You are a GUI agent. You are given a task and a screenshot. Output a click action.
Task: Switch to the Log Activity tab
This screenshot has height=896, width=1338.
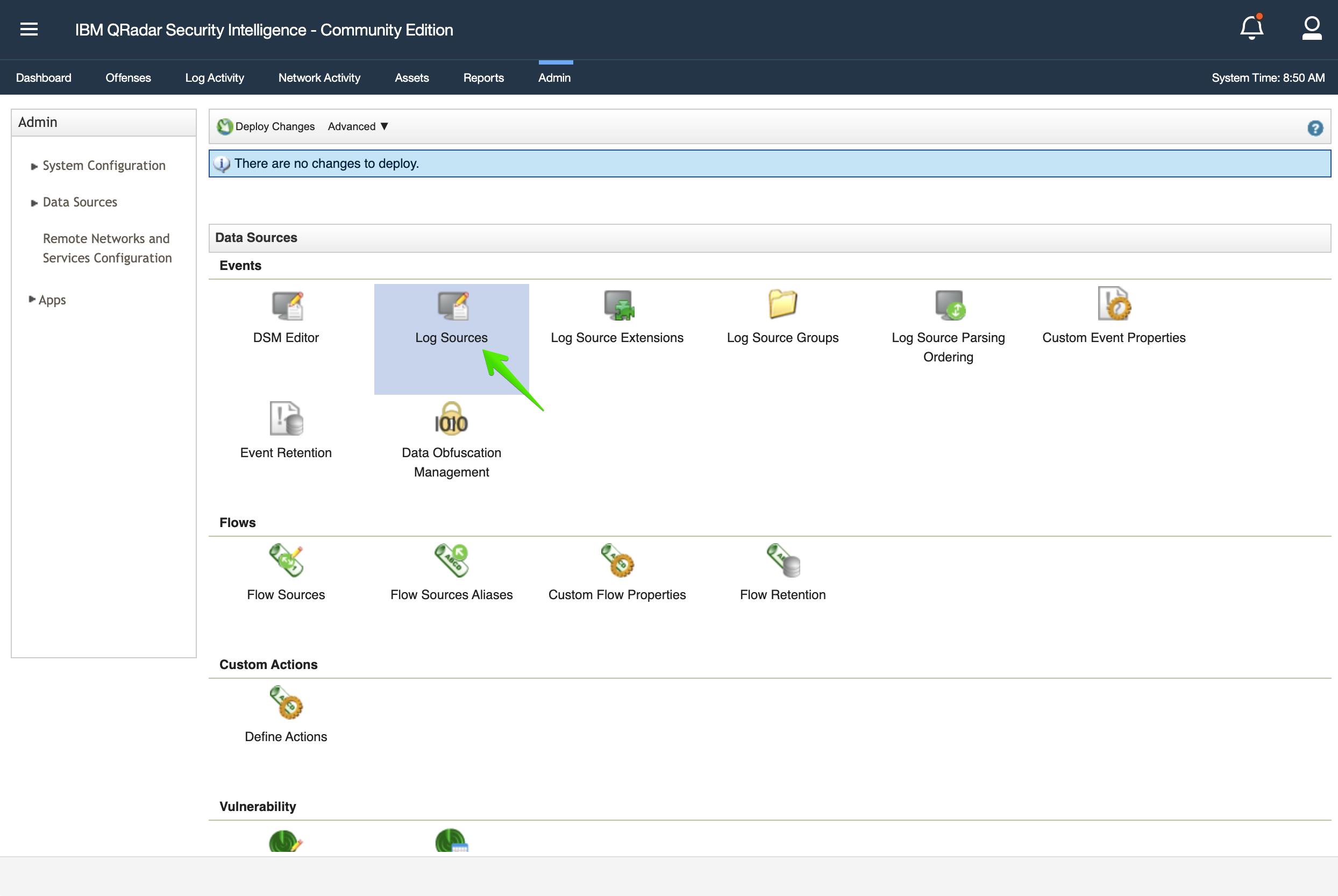(x=214, y=77)
